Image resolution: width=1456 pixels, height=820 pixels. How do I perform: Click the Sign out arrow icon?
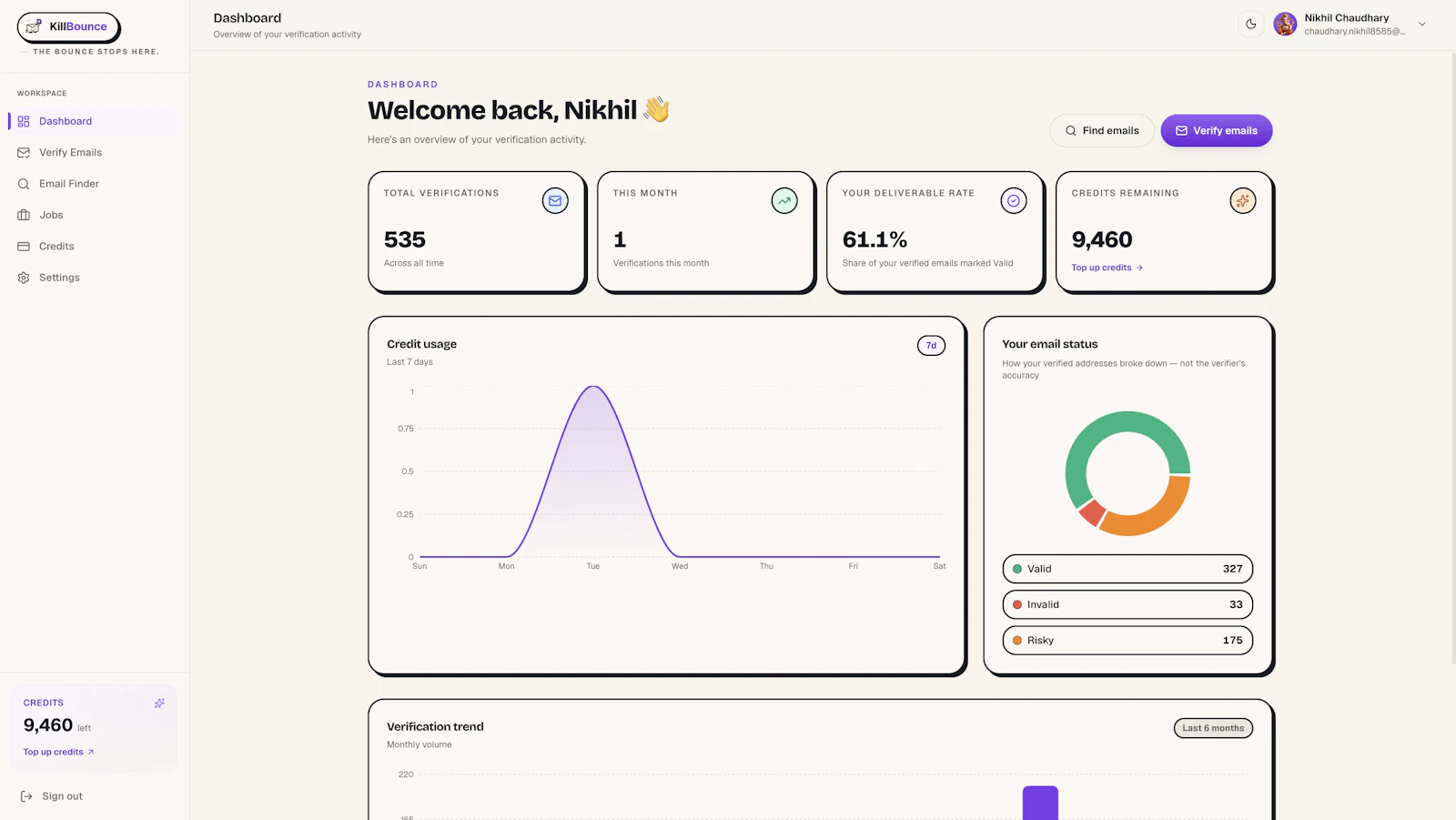click(x=26, y=796)
